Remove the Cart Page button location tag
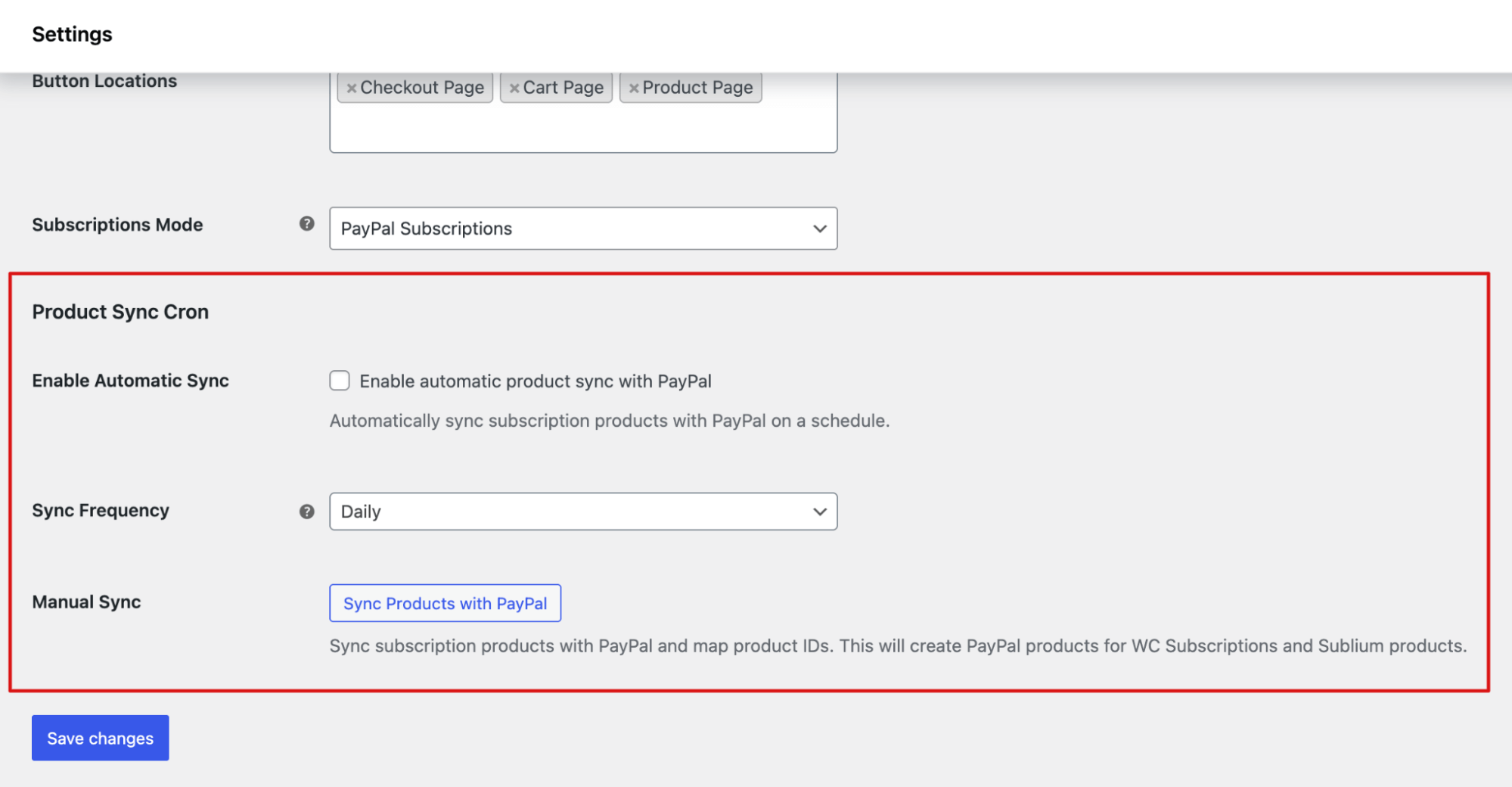The width and height of the screenshot is (1512, 787). (x=515, y=87)
